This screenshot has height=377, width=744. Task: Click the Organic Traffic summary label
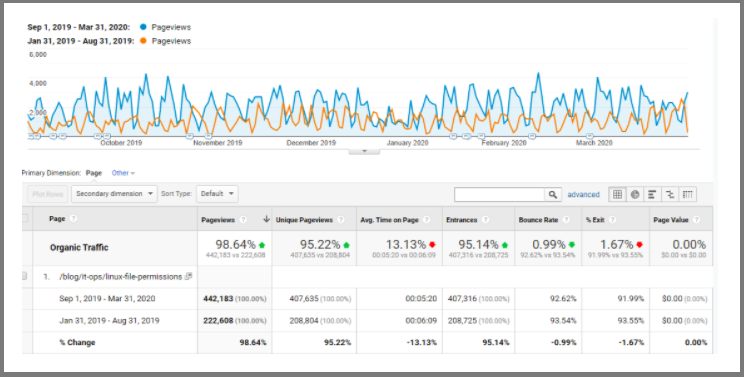(x=79, y=248)
